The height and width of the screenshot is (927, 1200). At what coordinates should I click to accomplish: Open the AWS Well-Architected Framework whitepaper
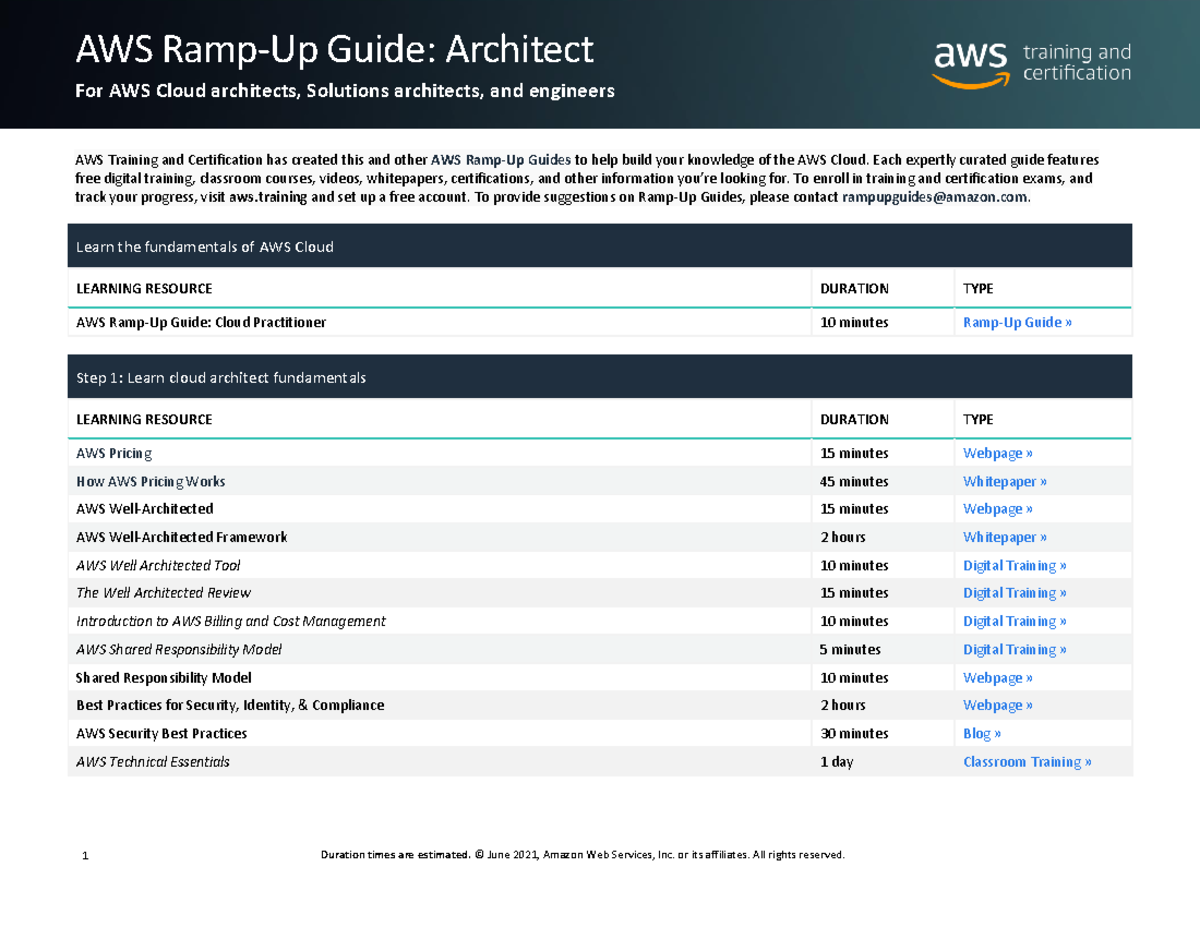point(1004,537)
